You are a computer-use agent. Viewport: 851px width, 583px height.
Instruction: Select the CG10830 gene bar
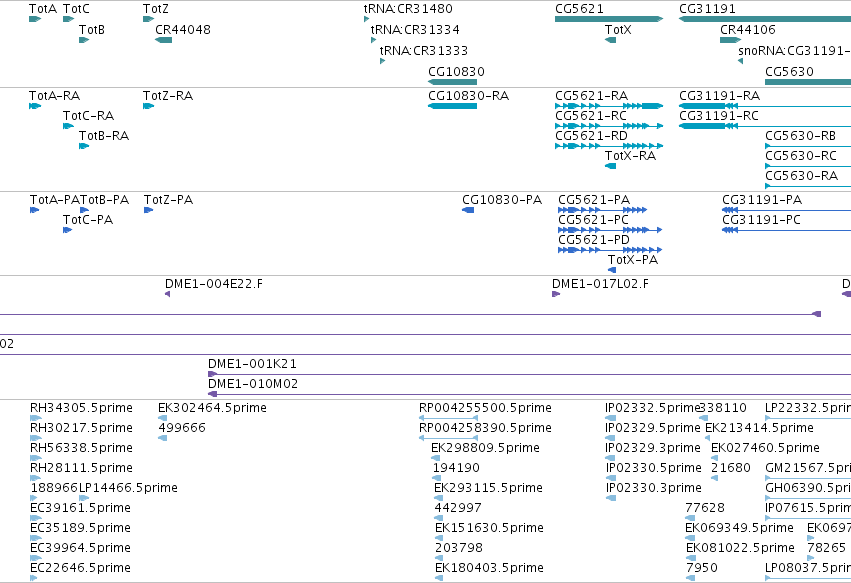click(453, 82)
